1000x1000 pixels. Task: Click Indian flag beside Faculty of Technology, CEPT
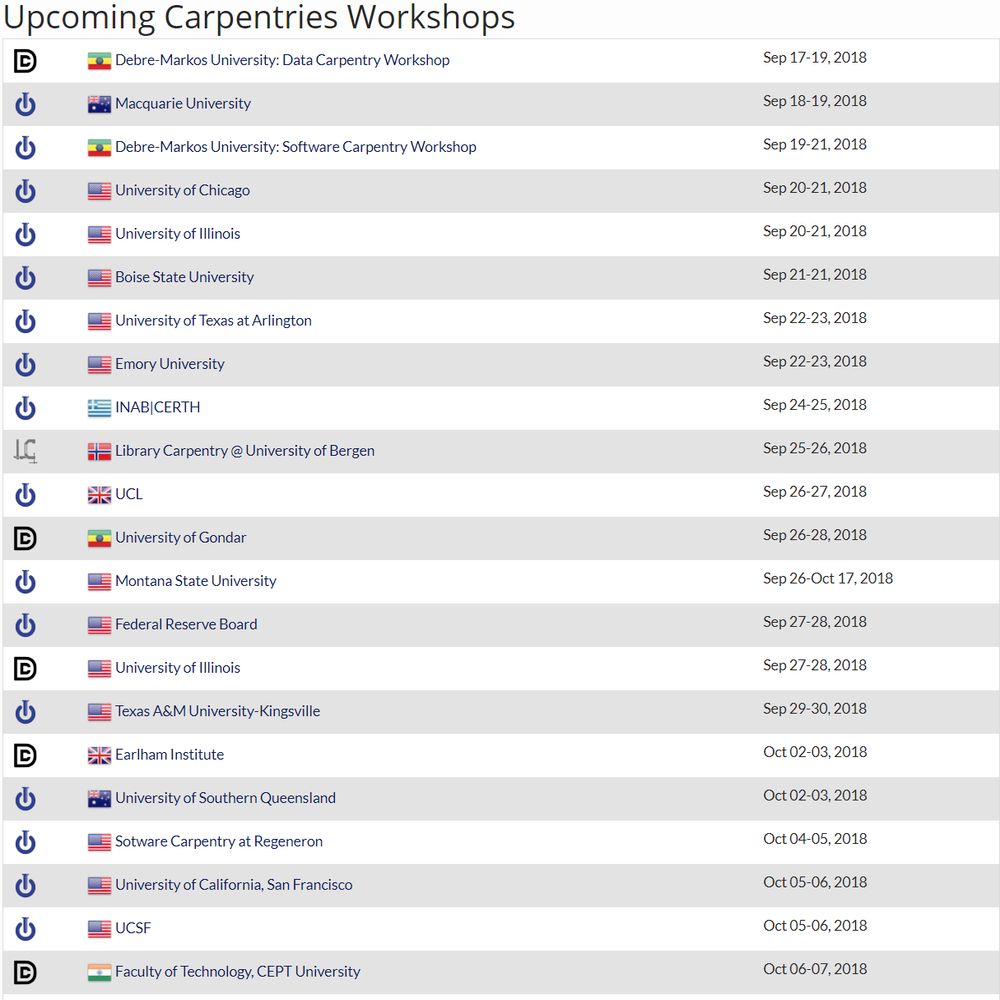99,972
